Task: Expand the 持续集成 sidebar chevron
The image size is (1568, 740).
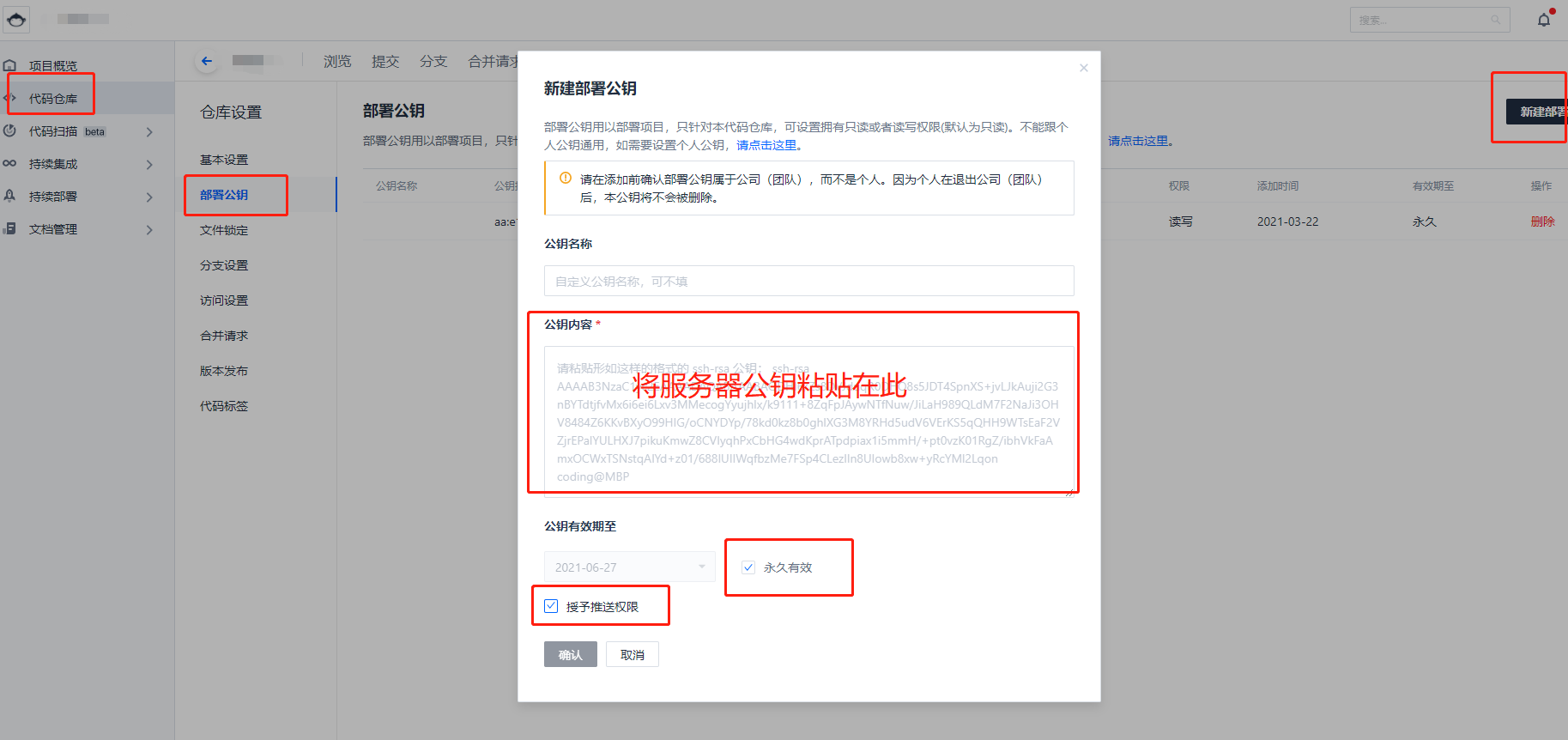Action: coord(149,165)
